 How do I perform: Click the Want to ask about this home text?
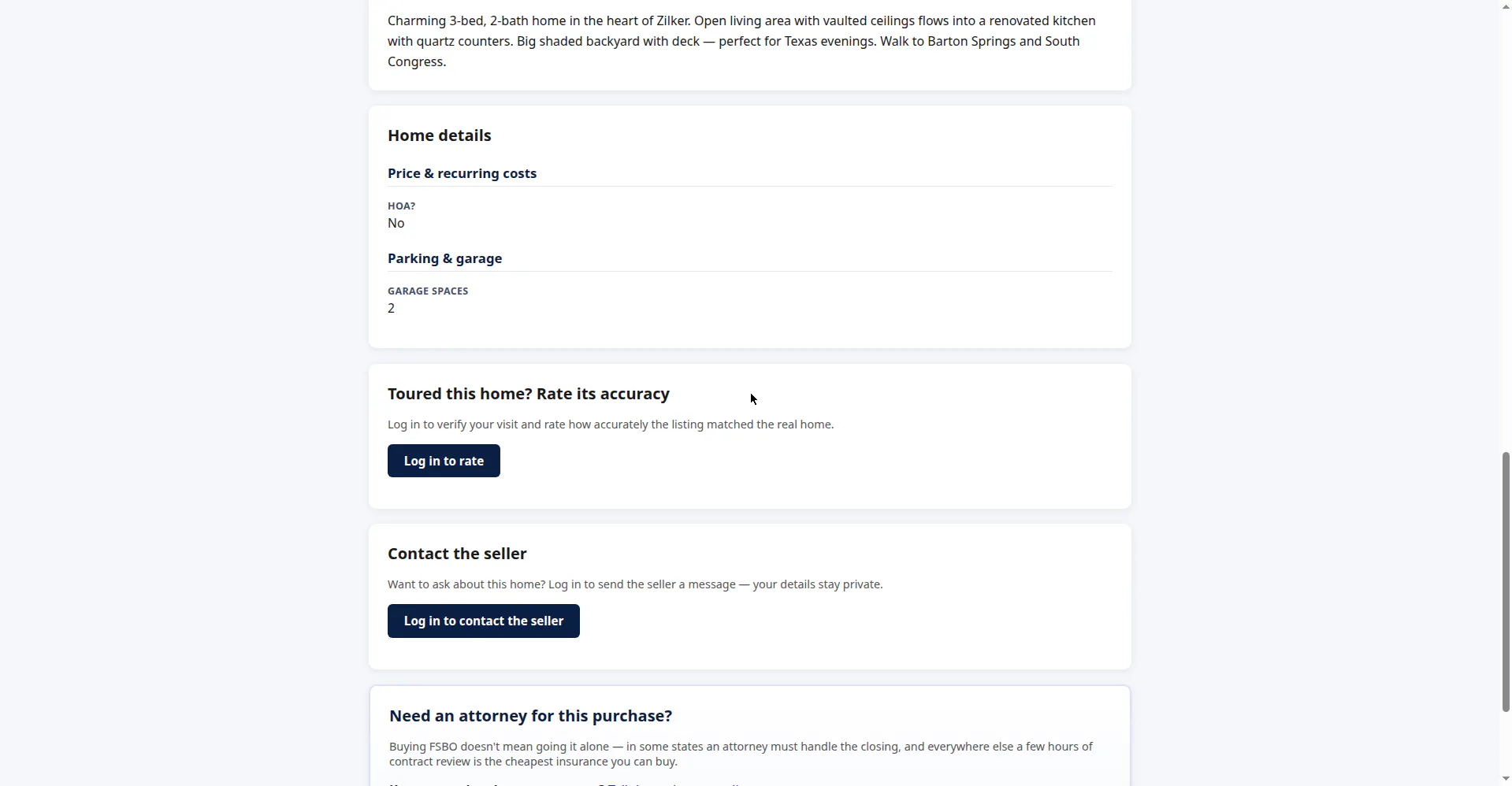tap(635, 584)
